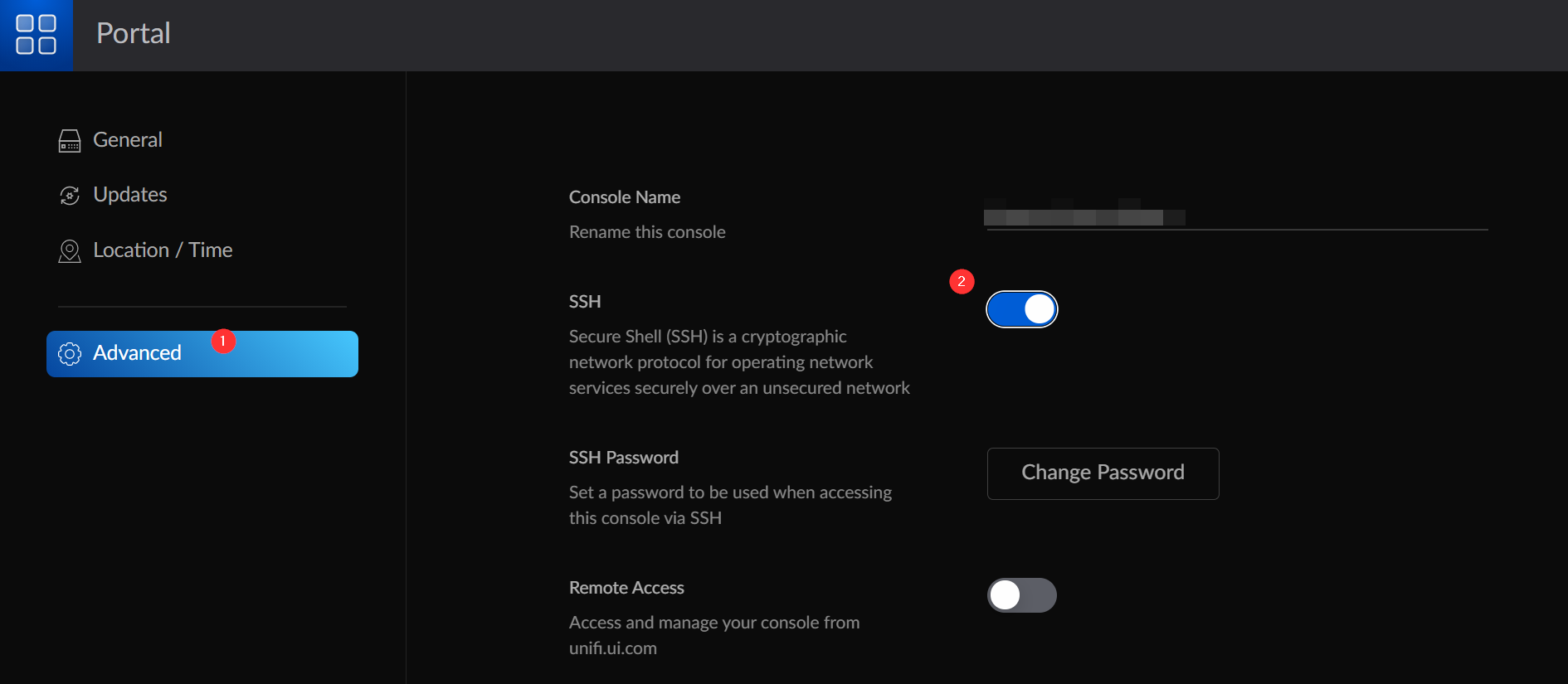This screenshot has height=684, width=1568.
Task: Click the Location pin icon
Action: coord(70,251)
